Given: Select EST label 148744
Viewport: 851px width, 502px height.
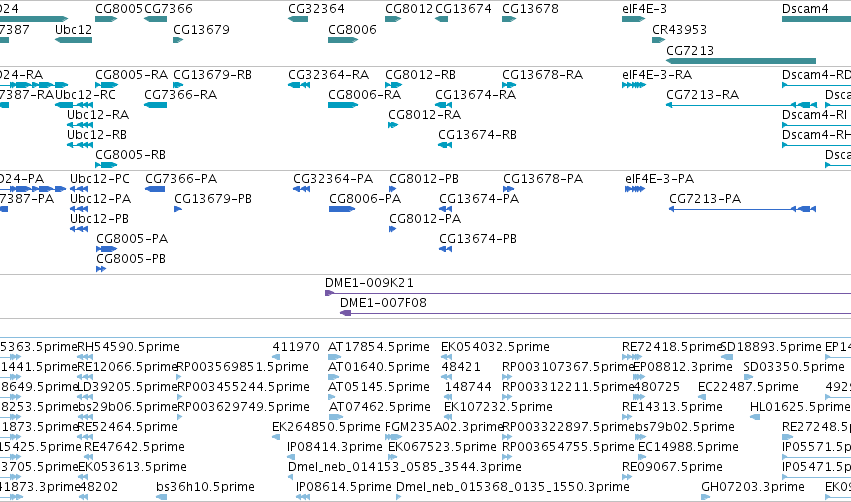Looking at the screenshot, I should [x=468, y=387].
